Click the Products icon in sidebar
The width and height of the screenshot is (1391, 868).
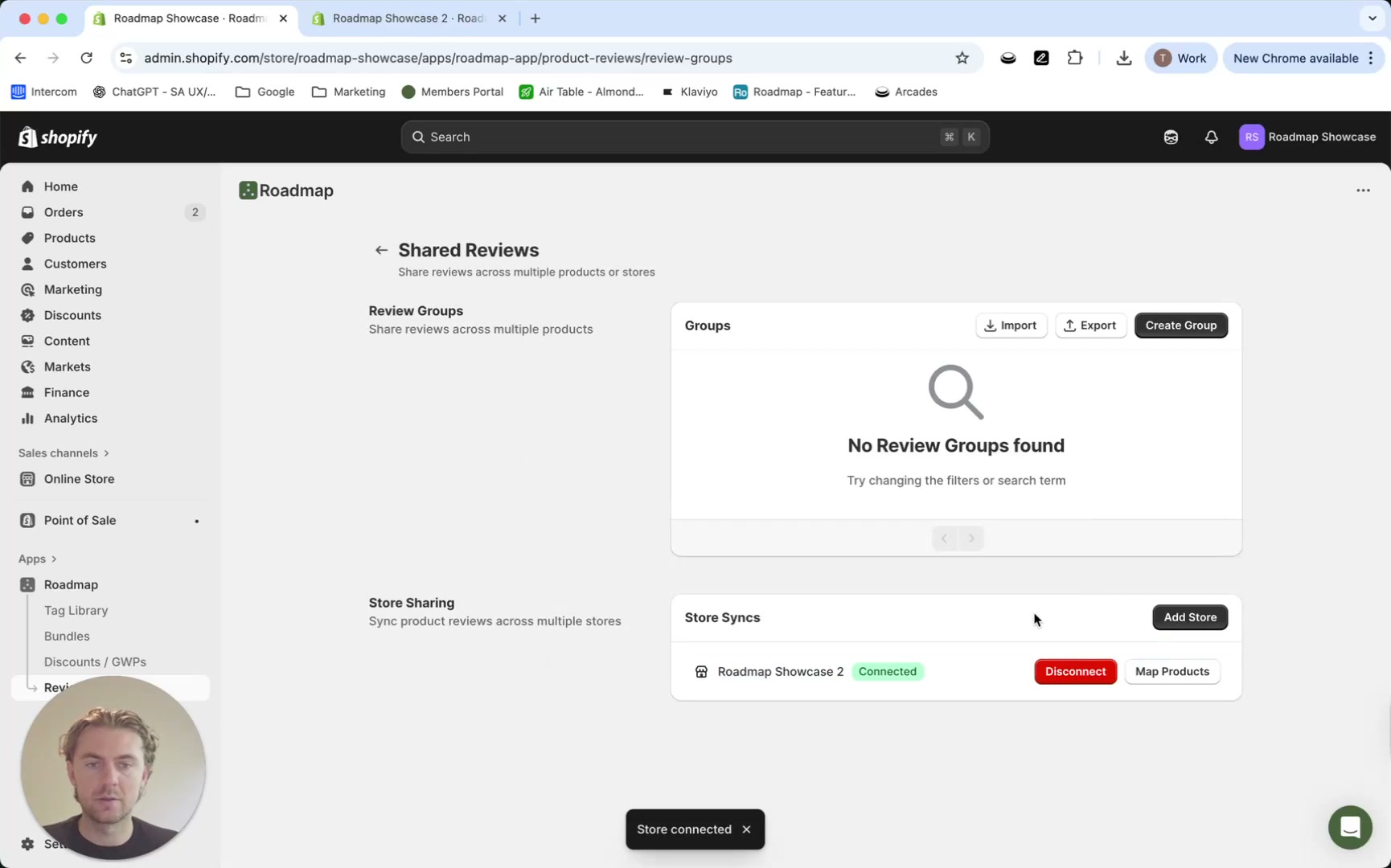click(x=29, y=238)
